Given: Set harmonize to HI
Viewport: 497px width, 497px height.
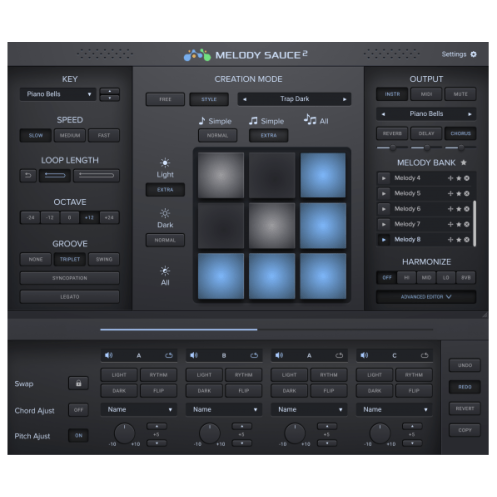Looking at the screenshot, I should pos(406,278).
